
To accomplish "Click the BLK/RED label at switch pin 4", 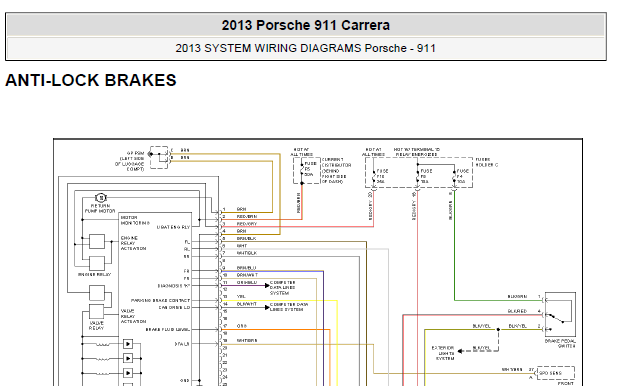I will [x=517, y=311].
